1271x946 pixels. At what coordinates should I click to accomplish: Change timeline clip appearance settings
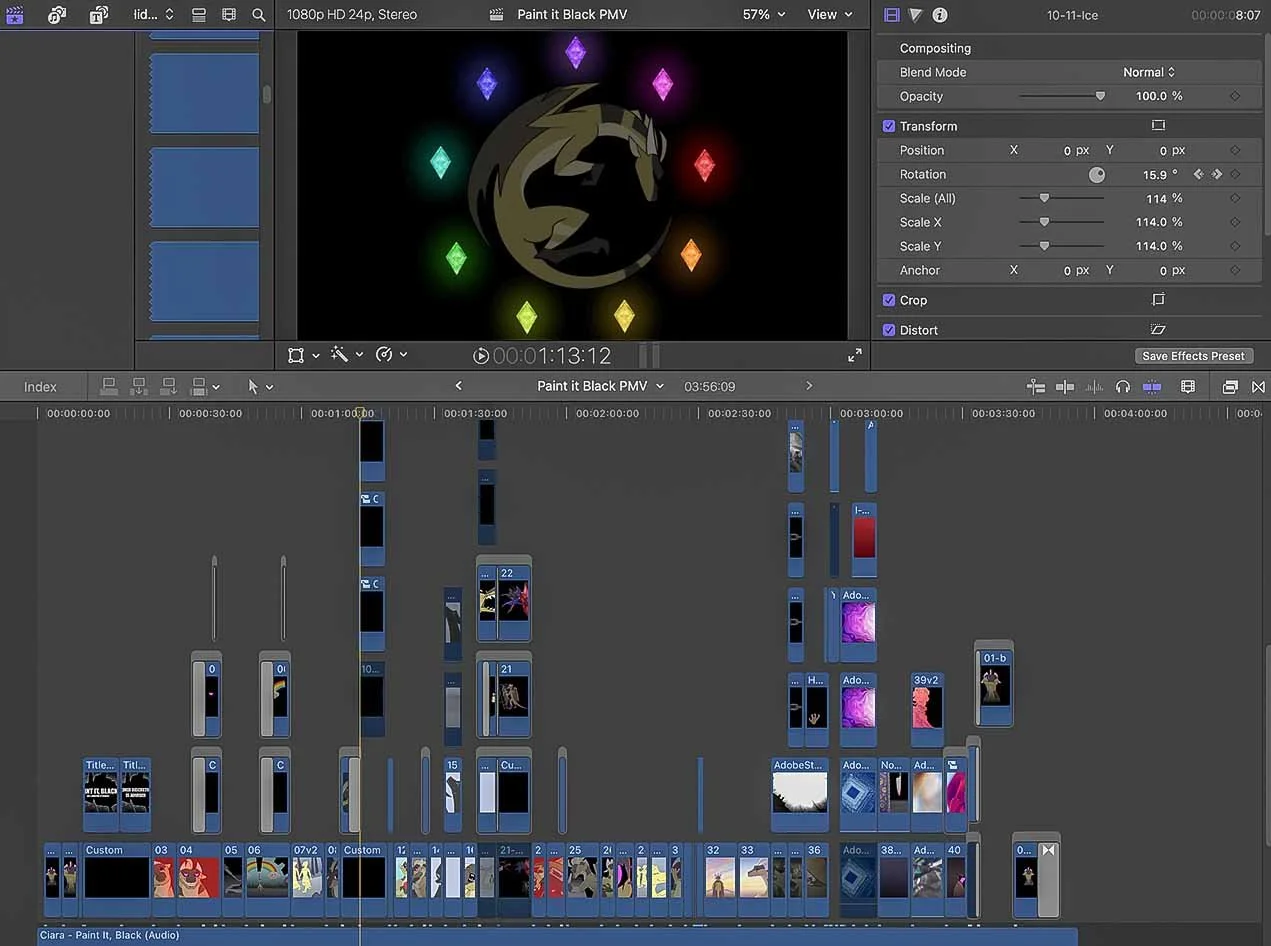point(1188,386)
